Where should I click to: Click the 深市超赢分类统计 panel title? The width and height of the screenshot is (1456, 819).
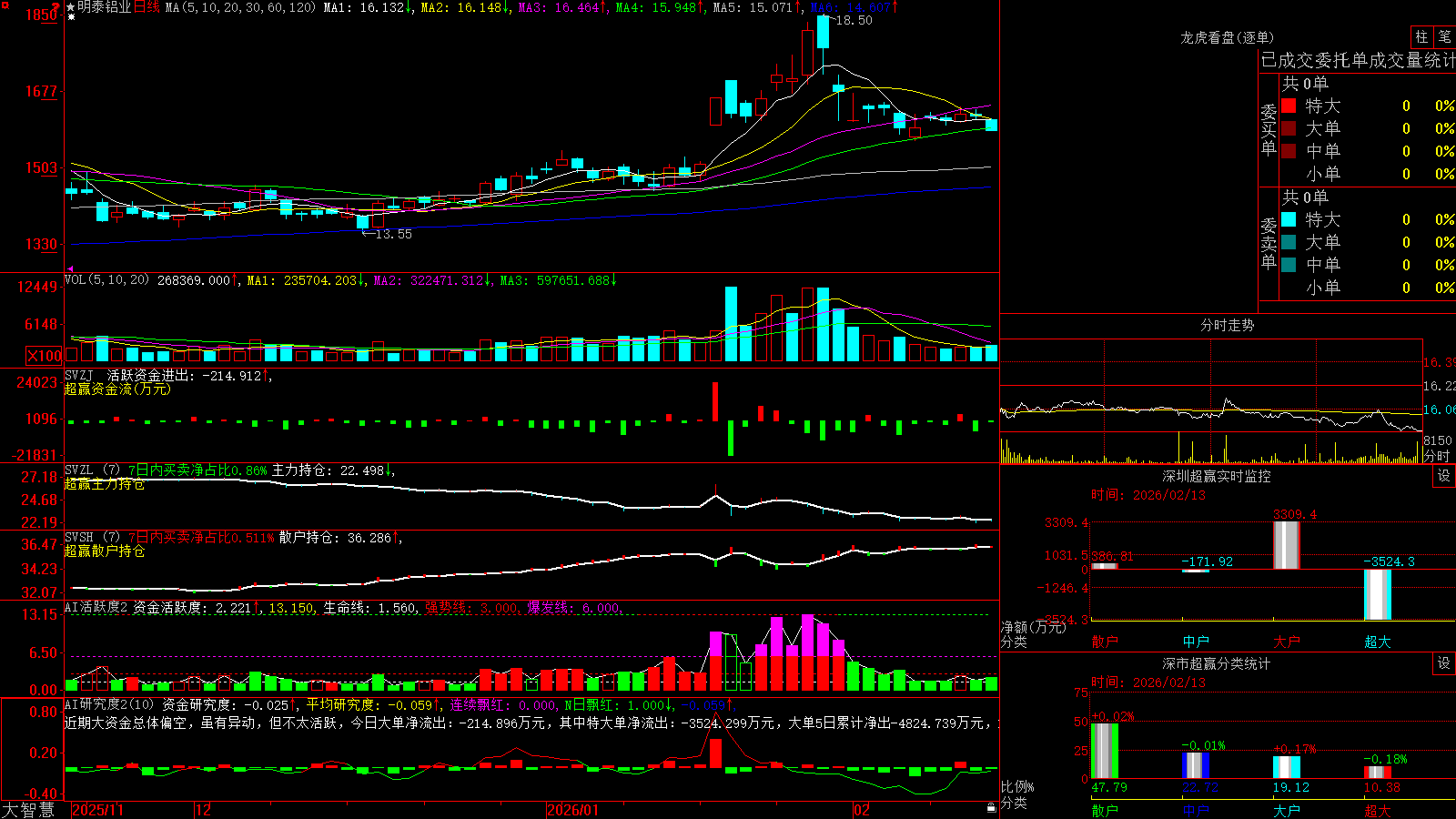(x=1217, y=663)
